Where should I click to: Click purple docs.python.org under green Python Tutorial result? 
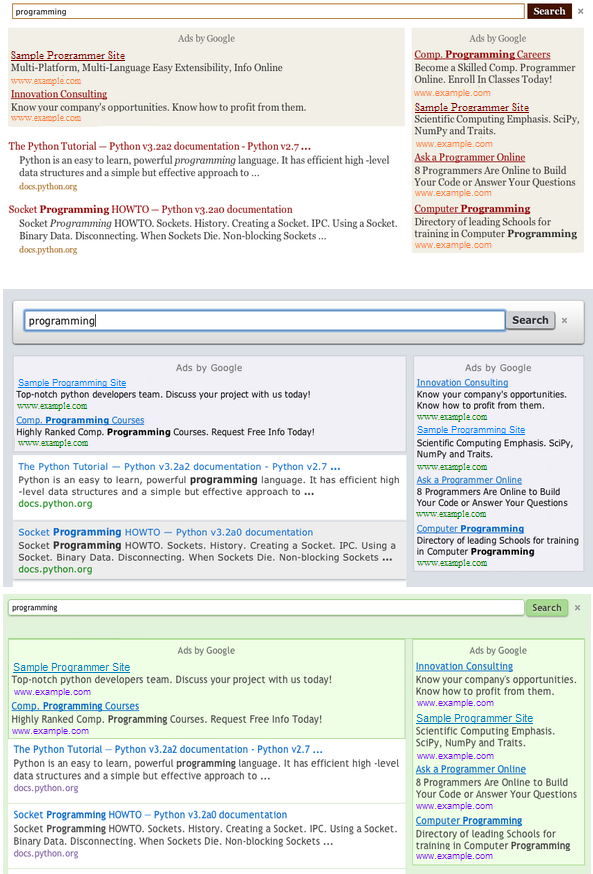click(46, 788)
